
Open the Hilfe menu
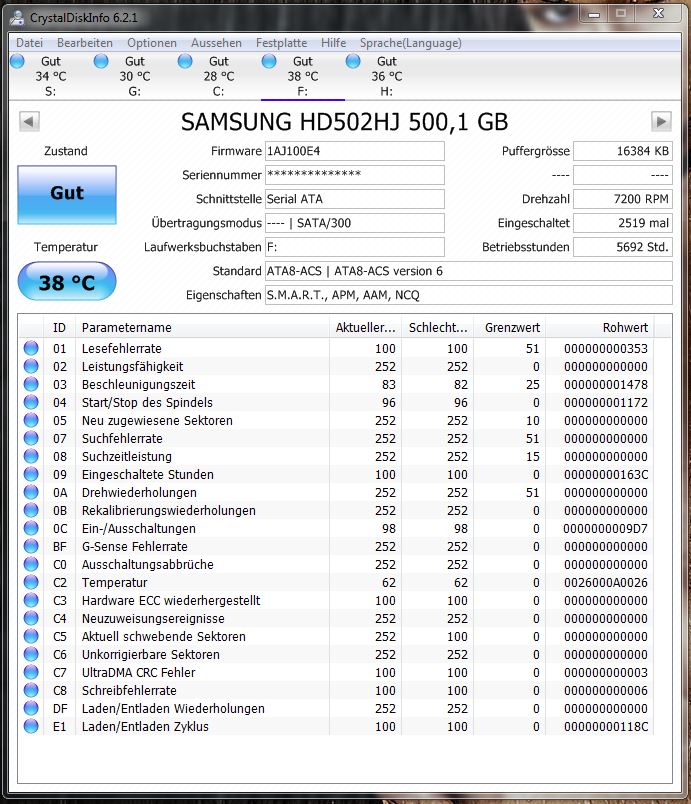333,43
